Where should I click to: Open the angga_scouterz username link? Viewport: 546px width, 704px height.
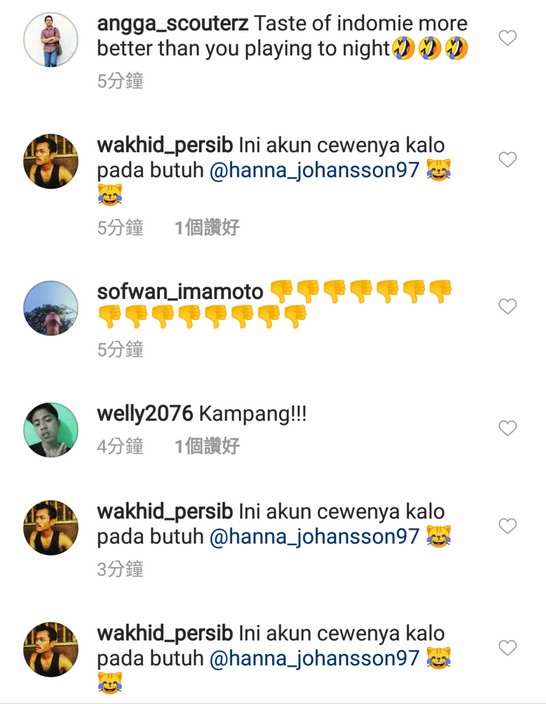pos(173,24)
